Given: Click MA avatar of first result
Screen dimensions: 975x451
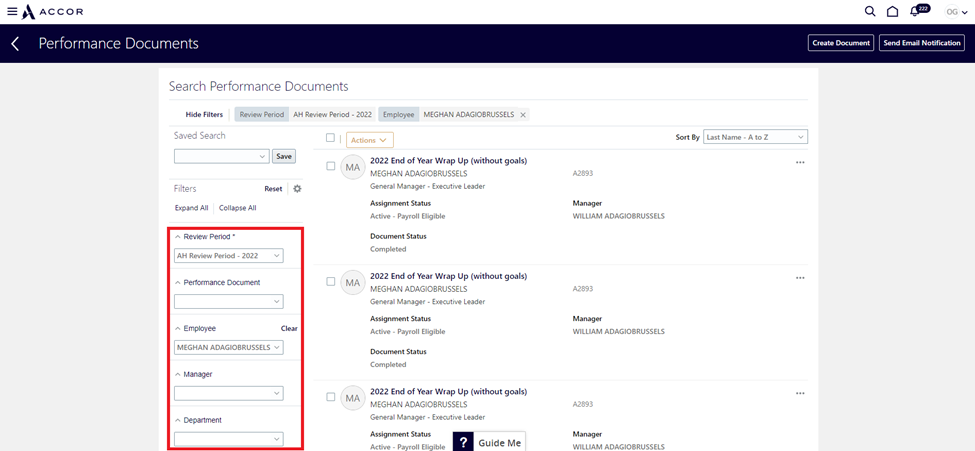Looking at the screenshot, I should 353,167.
